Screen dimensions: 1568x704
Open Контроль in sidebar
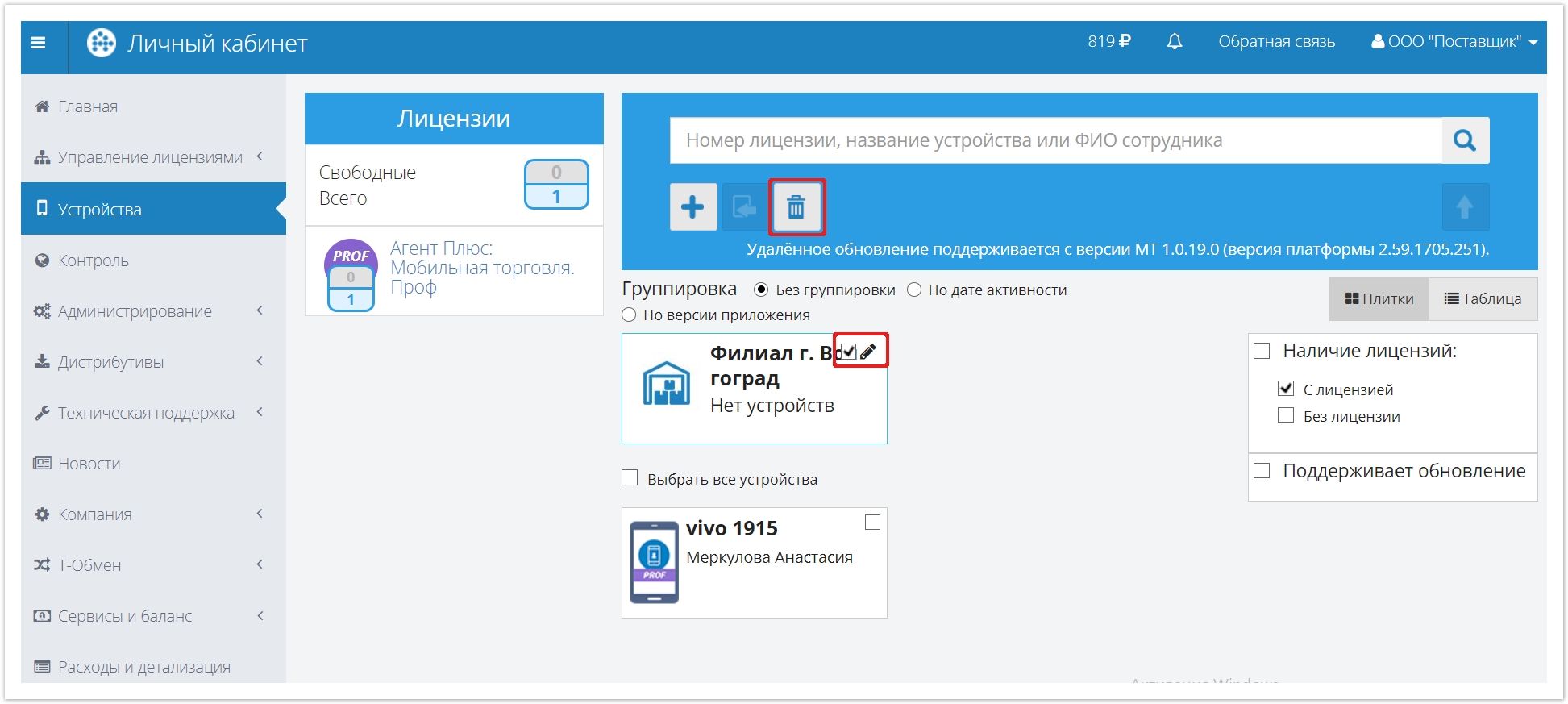pos(93,260)
